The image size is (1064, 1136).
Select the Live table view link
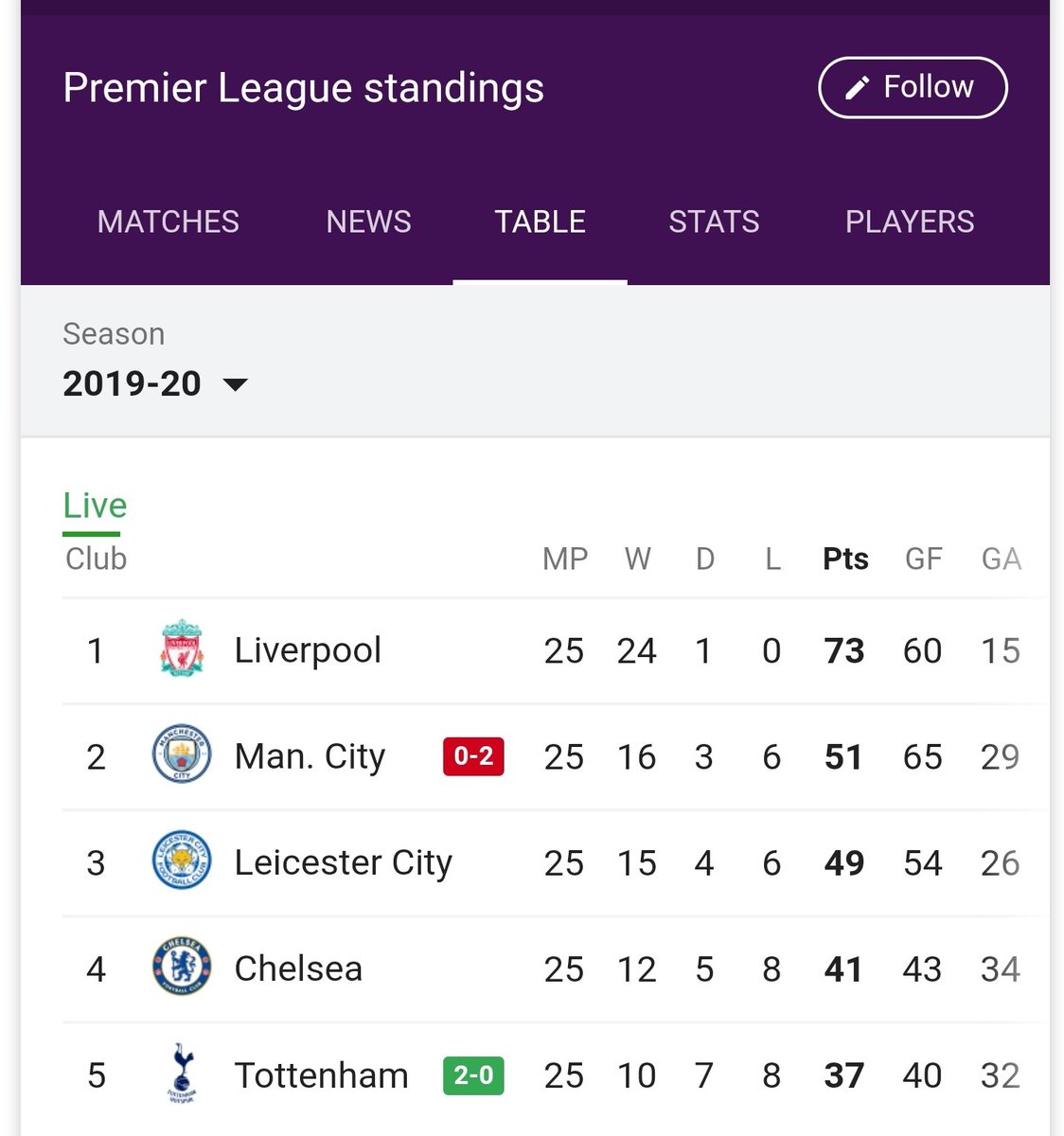pos(95,506)
